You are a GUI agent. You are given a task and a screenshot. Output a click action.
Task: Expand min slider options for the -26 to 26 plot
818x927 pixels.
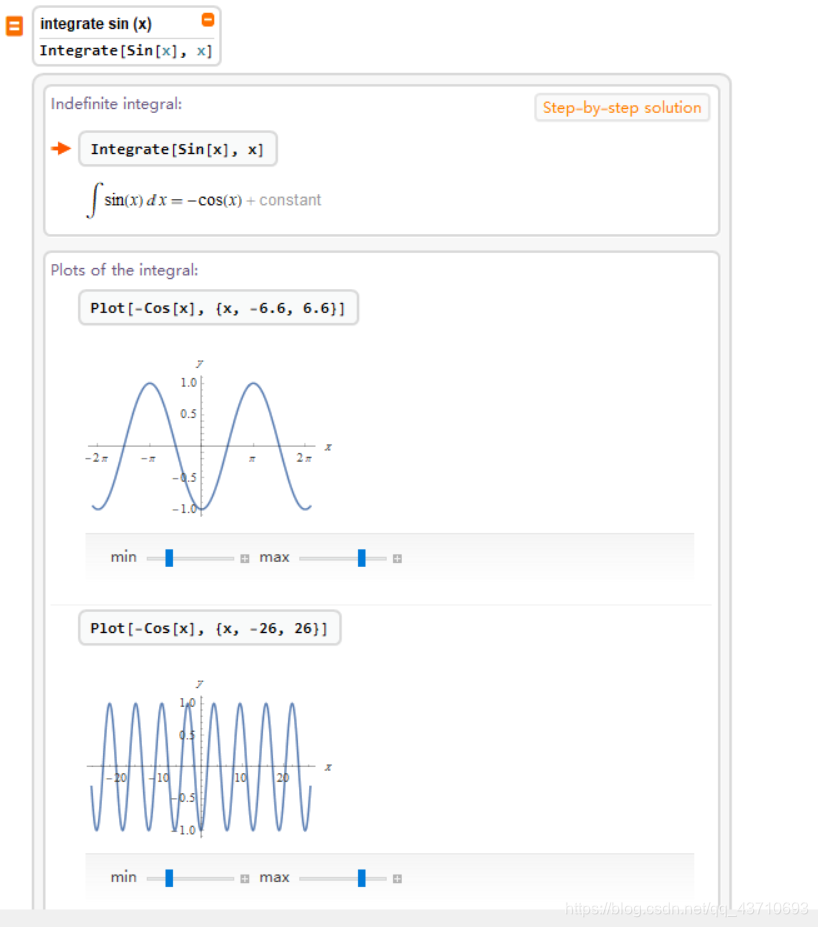pyautogui.click(x=244, y=878)
